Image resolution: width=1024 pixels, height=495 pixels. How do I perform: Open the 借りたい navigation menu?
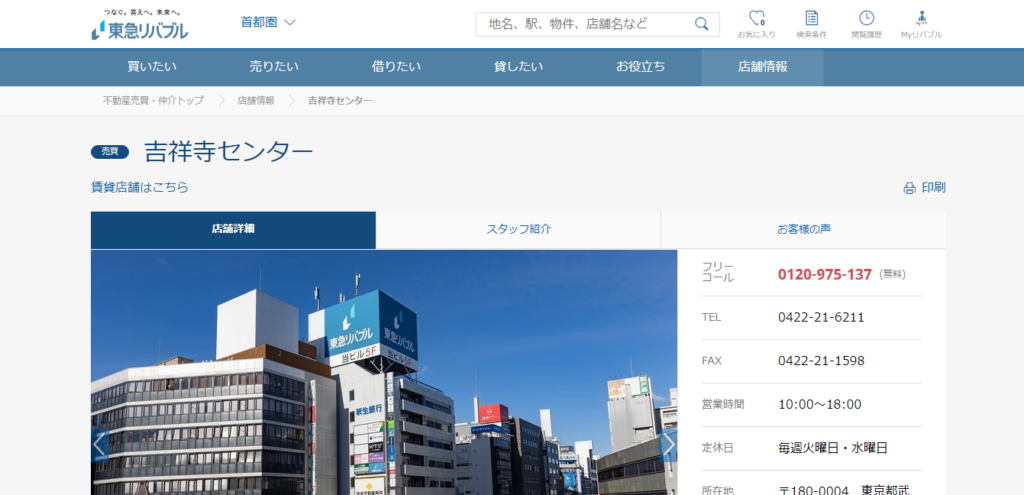click(x=396, y=67)
